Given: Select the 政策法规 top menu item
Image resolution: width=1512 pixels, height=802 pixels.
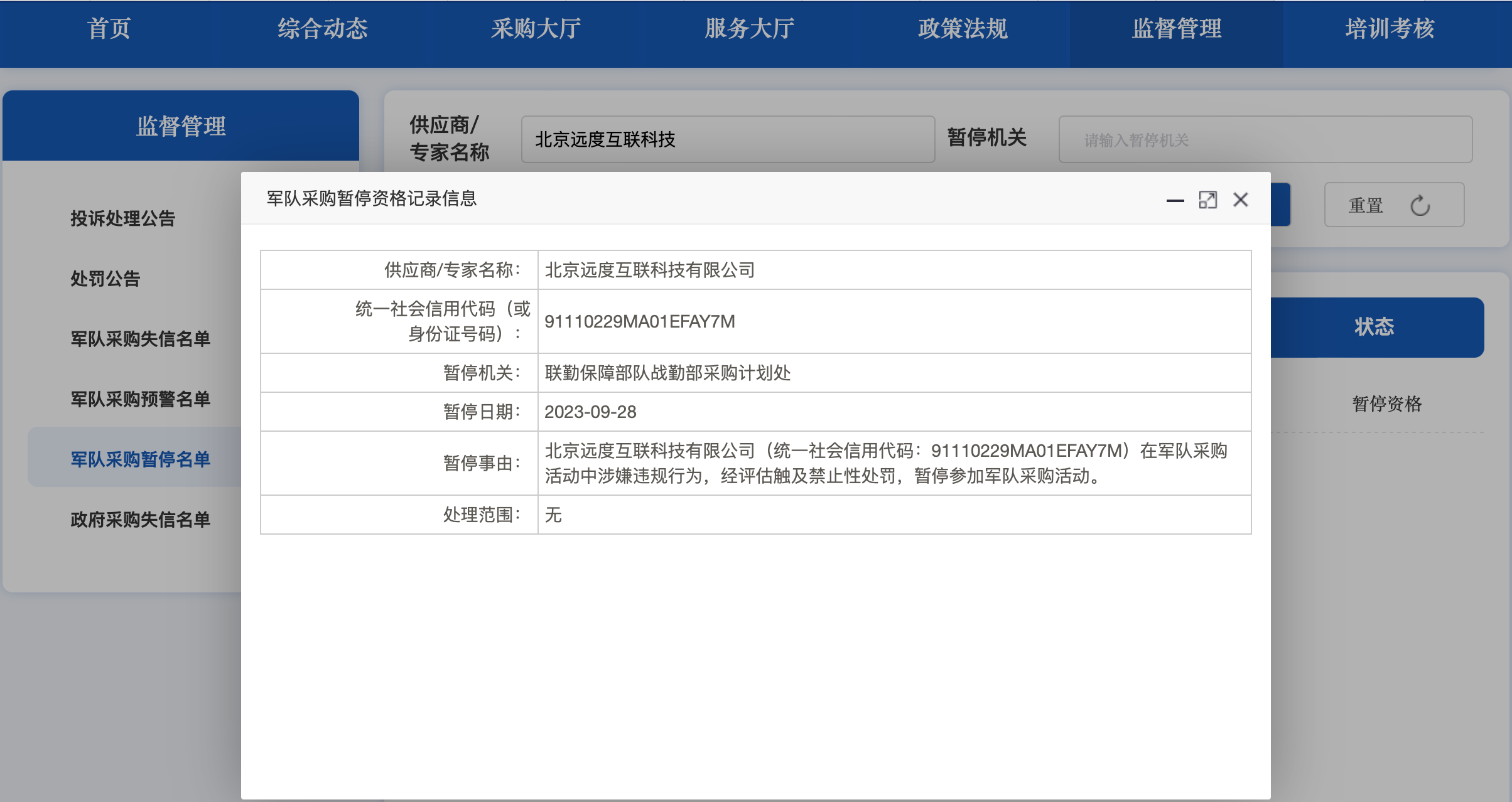Looking at the screenshot, I should [963, 29].
